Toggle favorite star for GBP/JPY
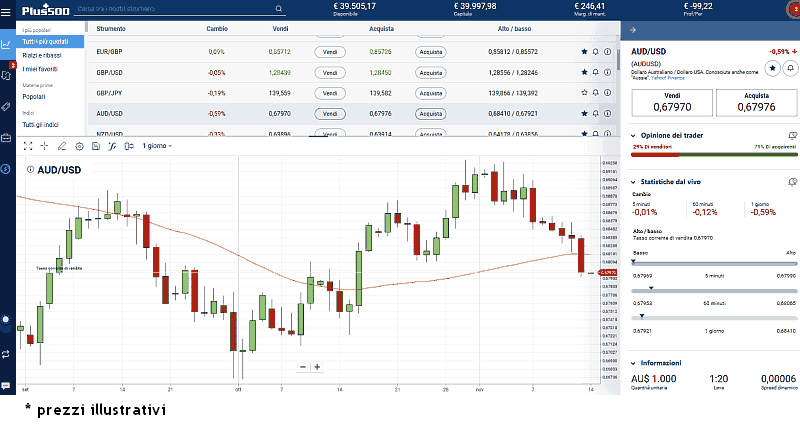The image size is (800, 426). [584, 92]
